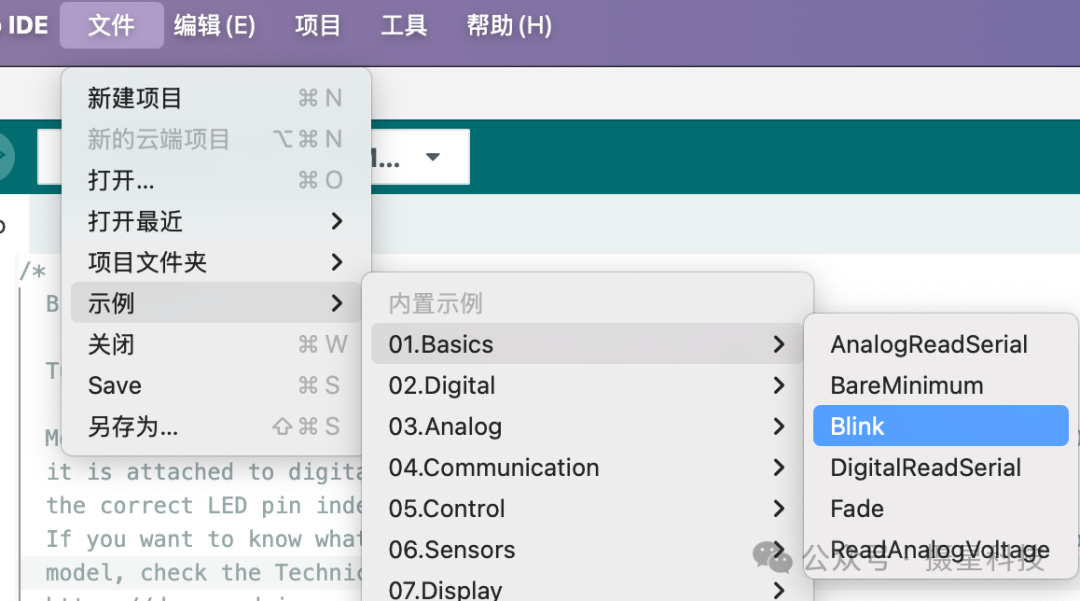Screen dimensions: 1080x601
Task: Choose 另存为... to save a copy
Action: point(133,427)
